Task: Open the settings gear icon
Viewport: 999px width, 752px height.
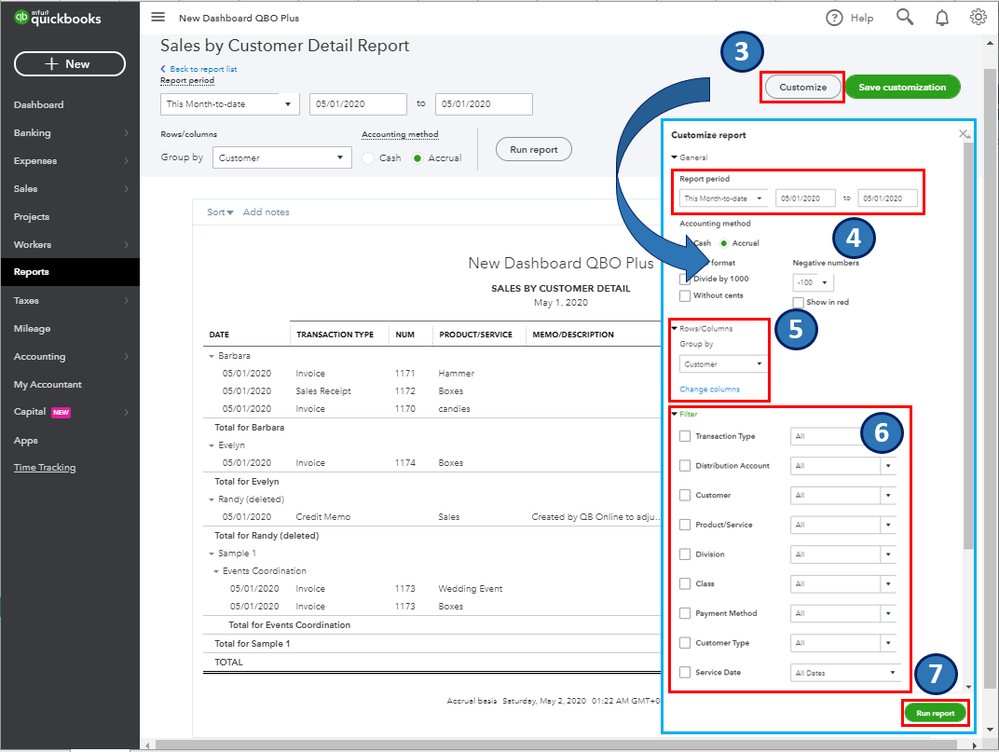Action: click(x=977, y=17)
